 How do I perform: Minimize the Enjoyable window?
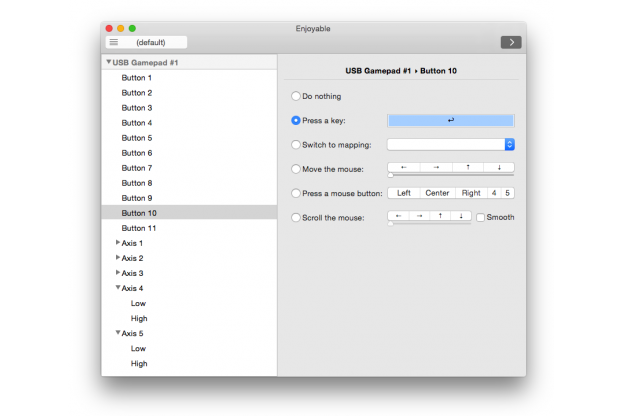coord(120,28)
